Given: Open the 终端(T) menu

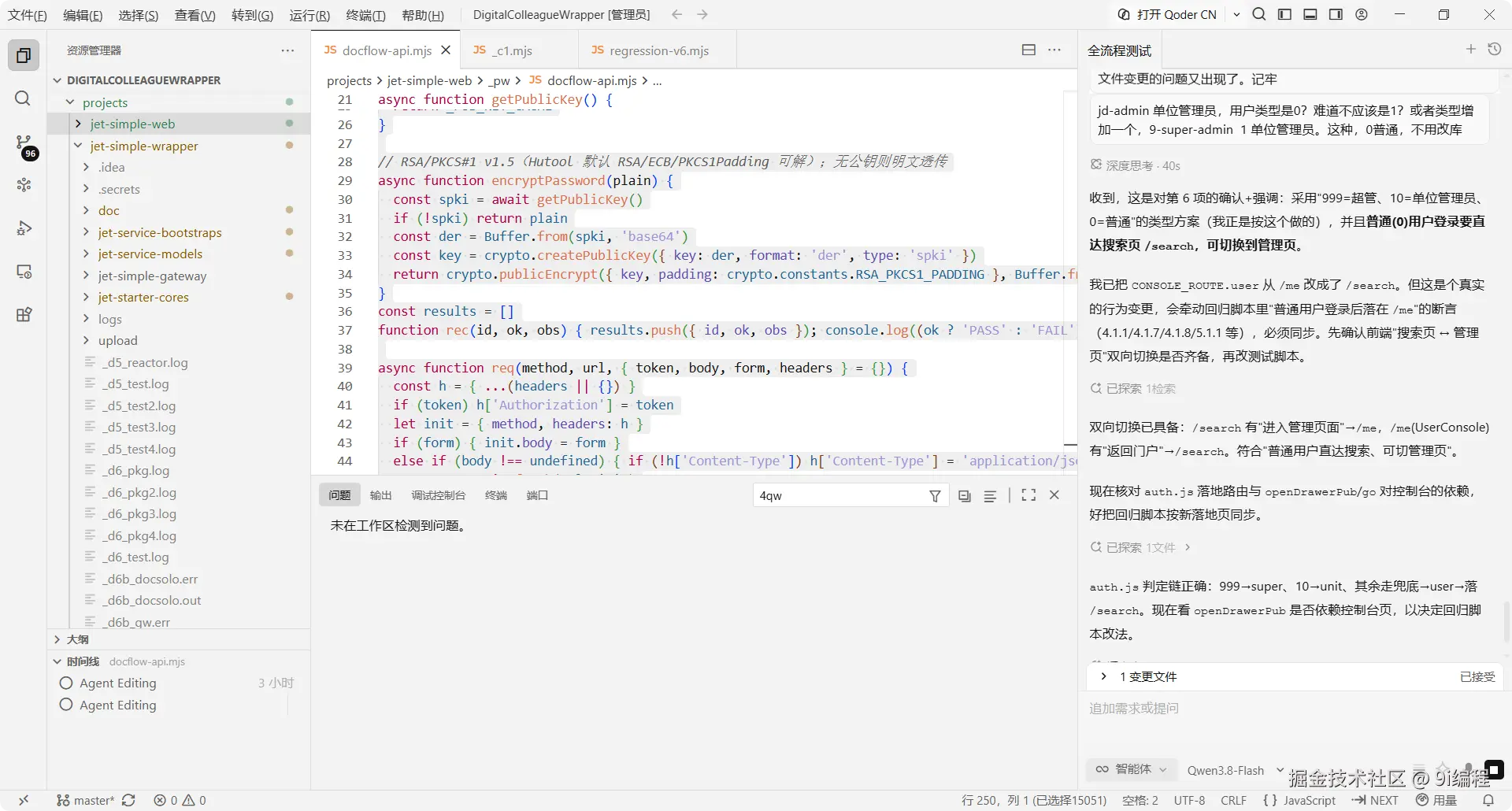Looking at the screenshot, I should click(366, 15).
